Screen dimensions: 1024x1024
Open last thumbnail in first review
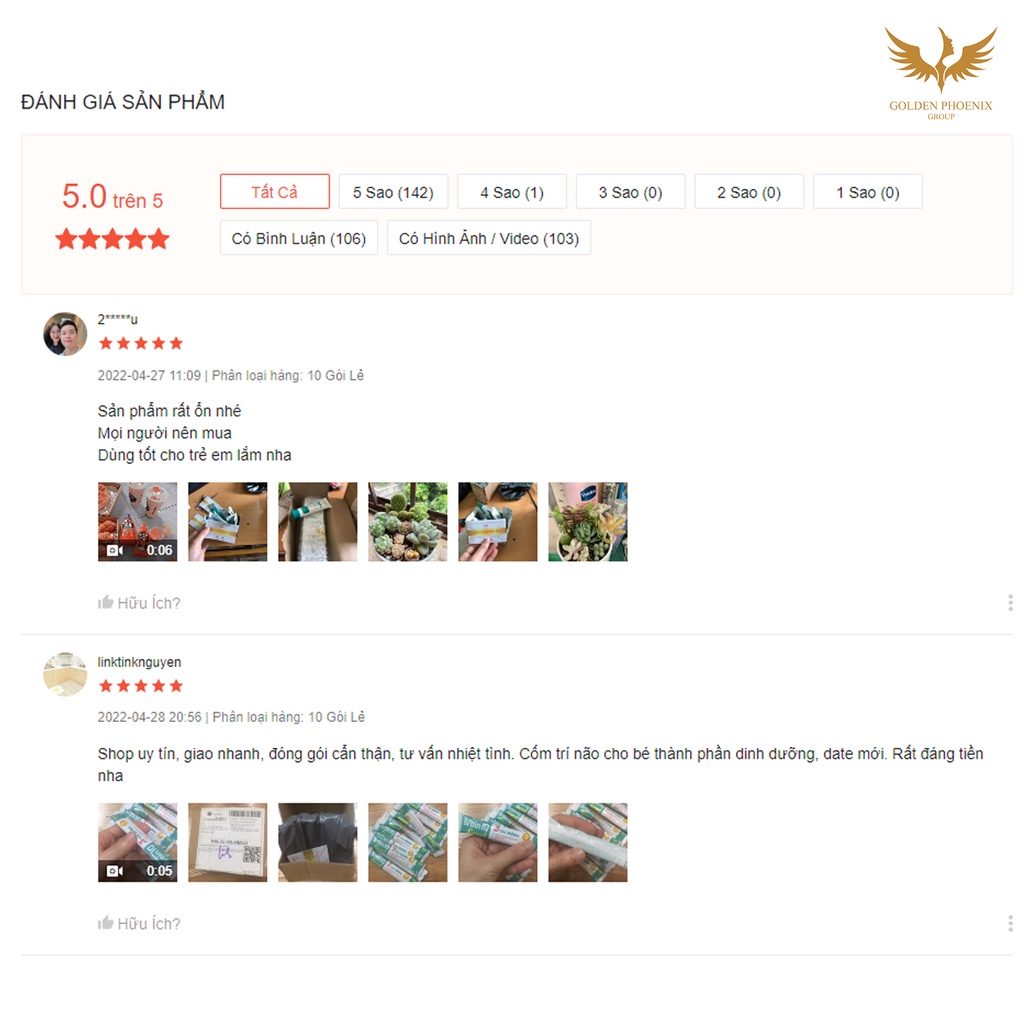click(x=588, y=522)
